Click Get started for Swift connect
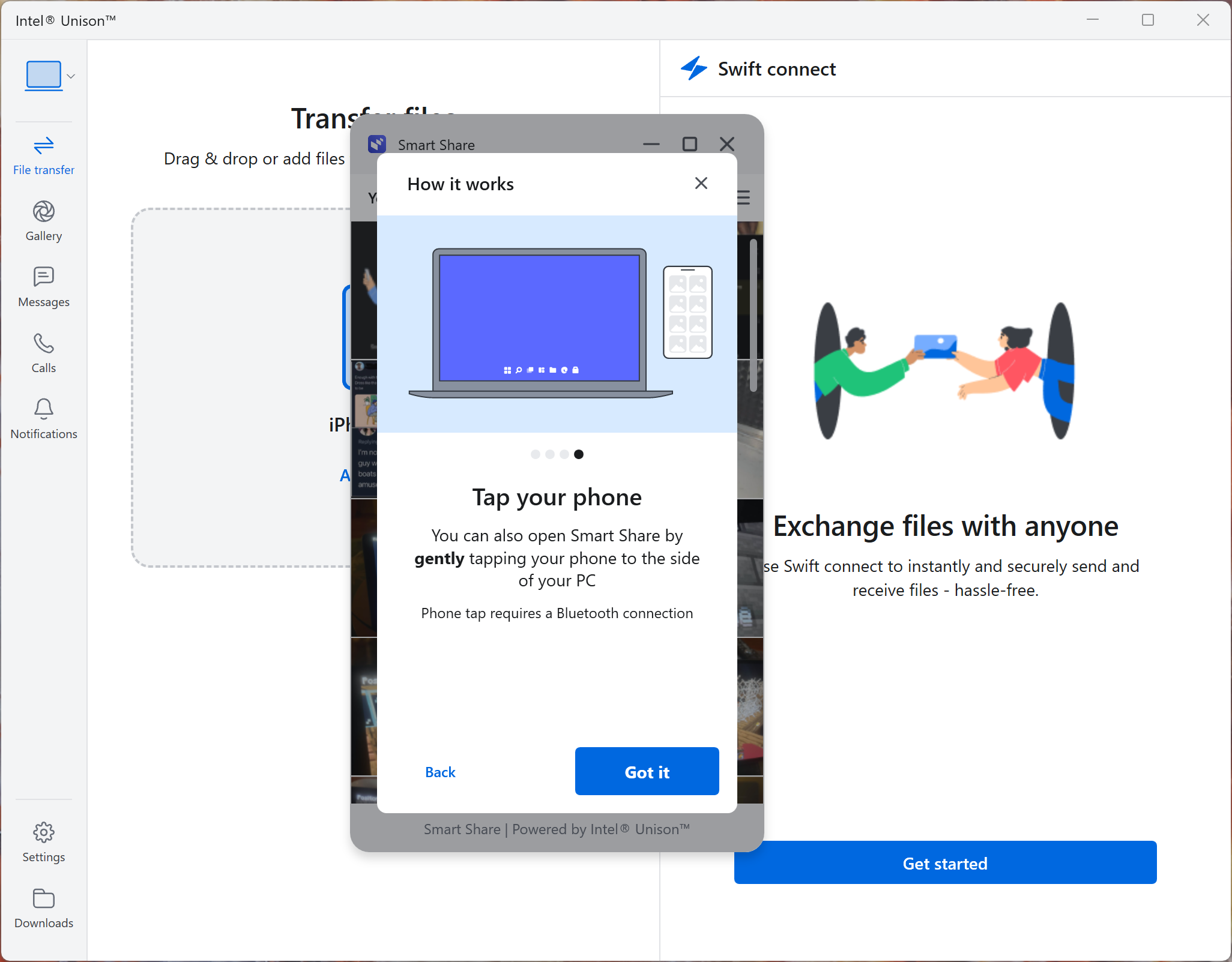 click(945, 864)
